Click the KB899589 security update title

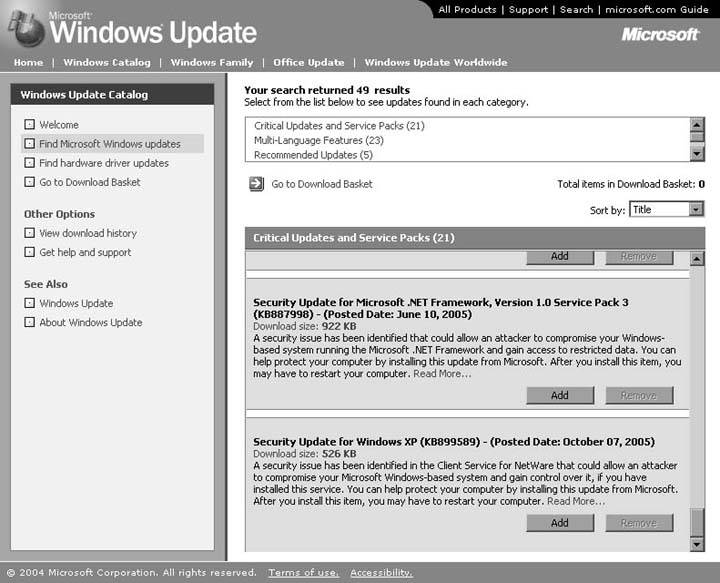click(454, 442)
